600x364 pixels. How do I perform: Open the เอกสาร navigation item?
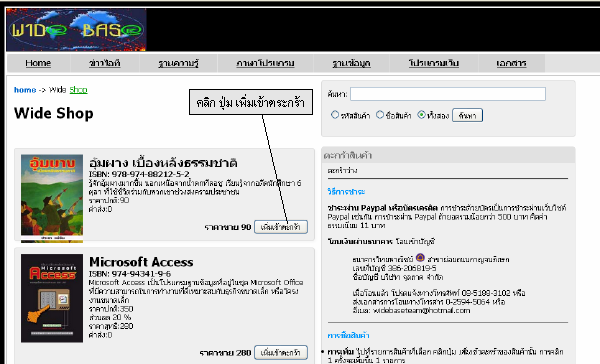511,63
